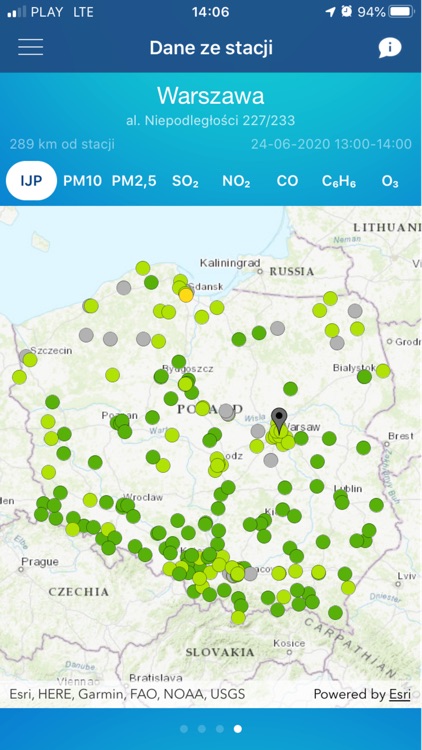Go to the first page indicator dot
The image size is (422, 750).
(x=184, y=729)
